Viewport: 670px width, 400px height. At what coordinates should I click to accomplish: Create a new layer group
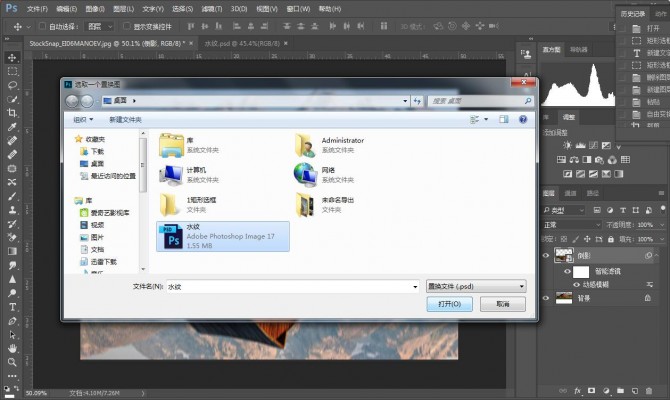[x=620, y=391]
